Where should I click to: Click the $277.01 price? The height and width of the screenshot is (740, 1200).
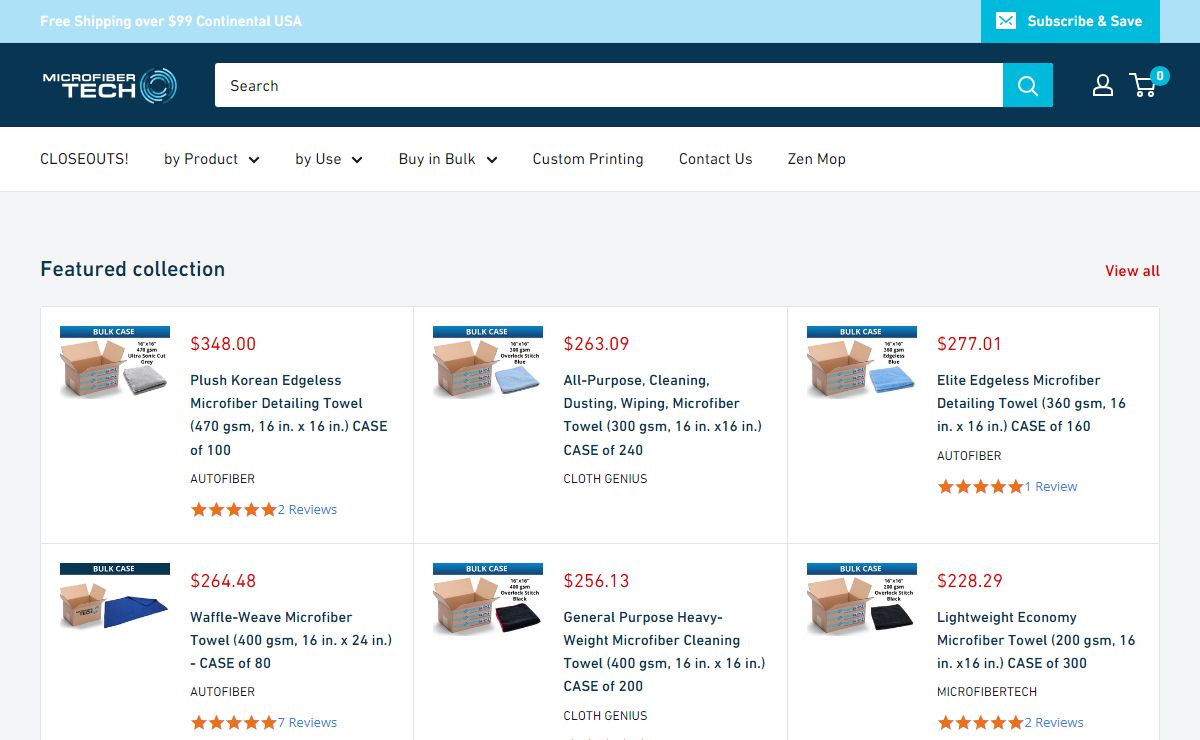pyautogui.click(x=969, y=344)
